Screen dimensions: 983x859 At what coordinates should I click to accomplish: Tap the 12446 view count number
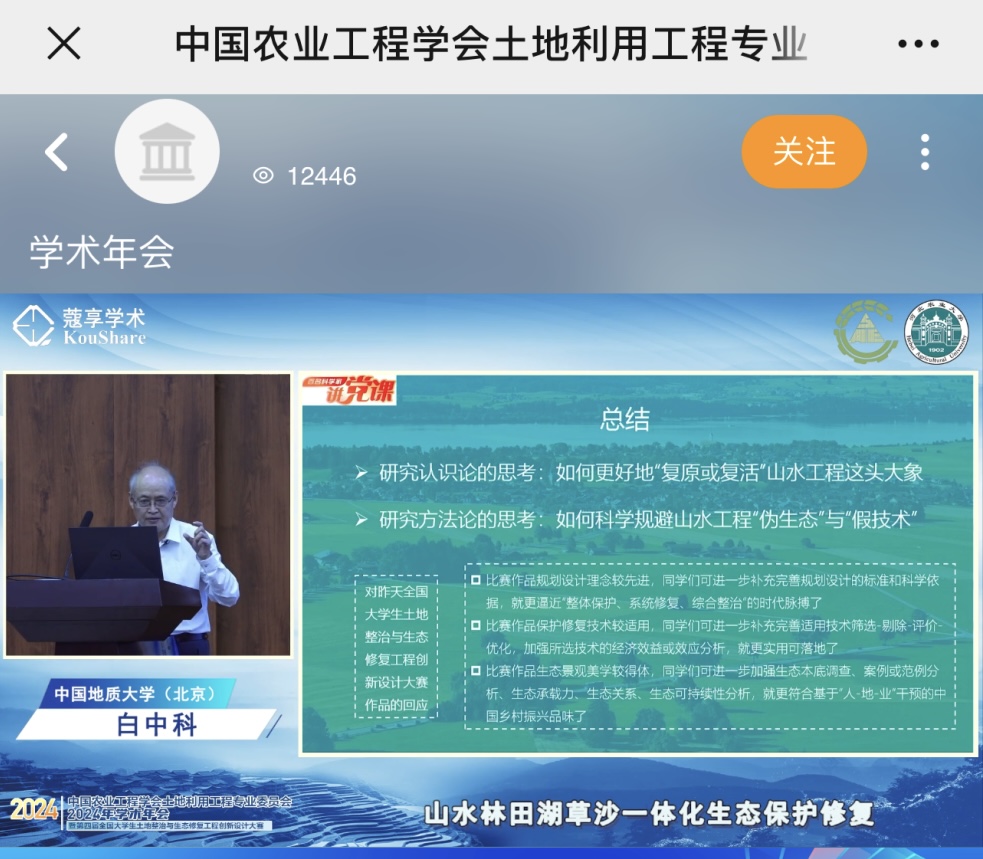tap(322, 176)
